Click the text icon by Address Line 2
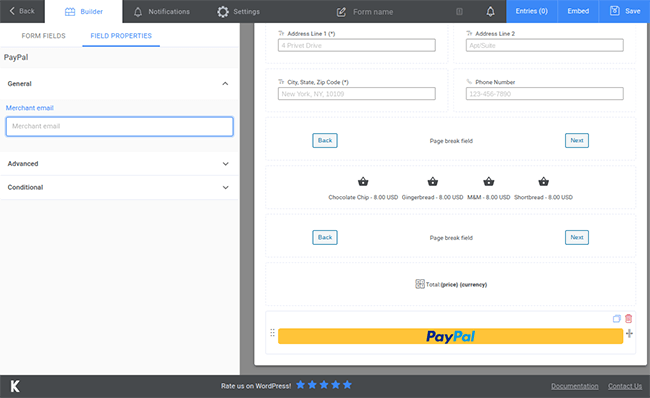The width and height of the screenshot is (650, 398). (x=469, y=33)
